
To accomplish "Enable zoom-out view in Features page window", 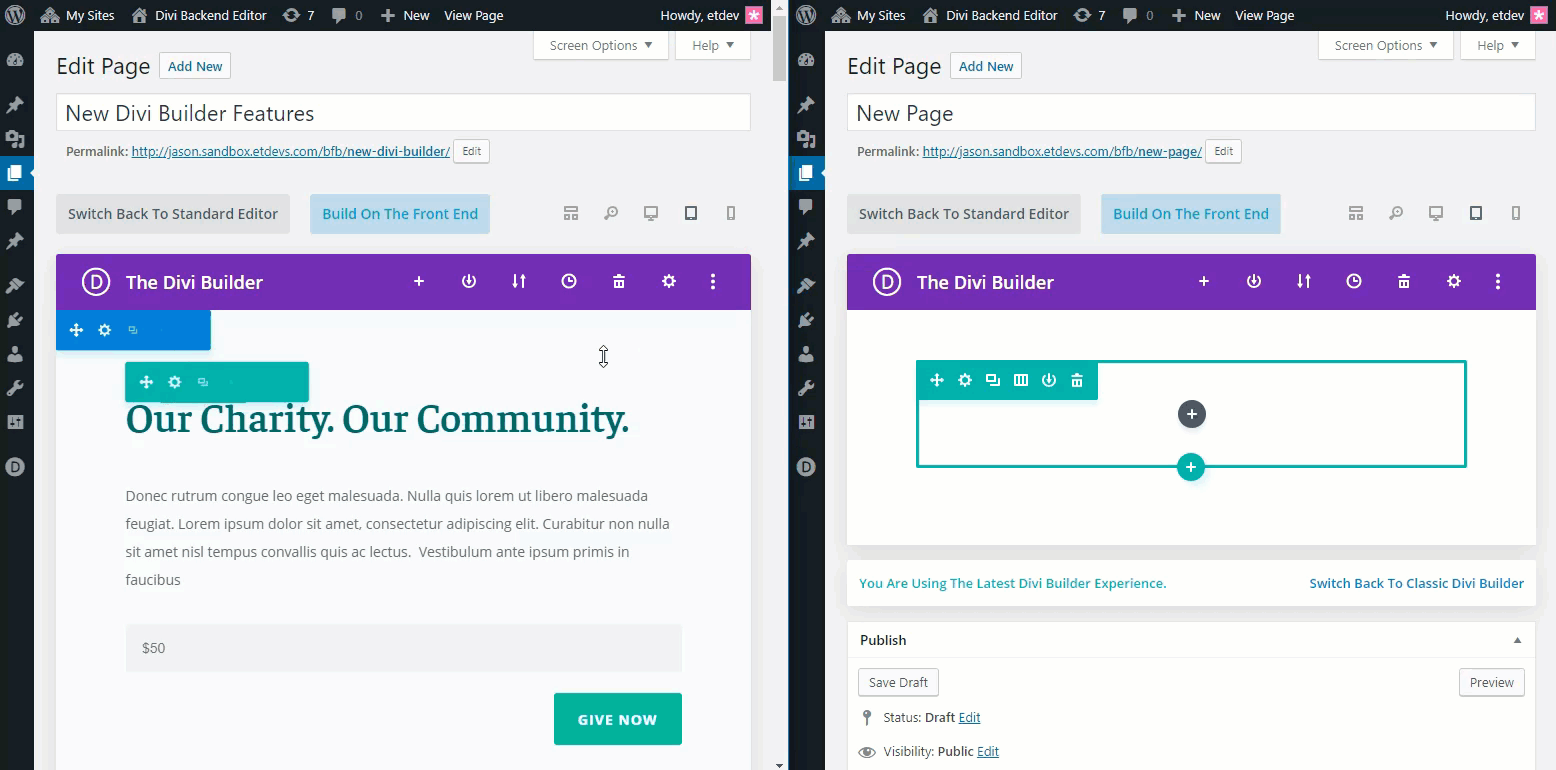I will (x=611, y=213).
